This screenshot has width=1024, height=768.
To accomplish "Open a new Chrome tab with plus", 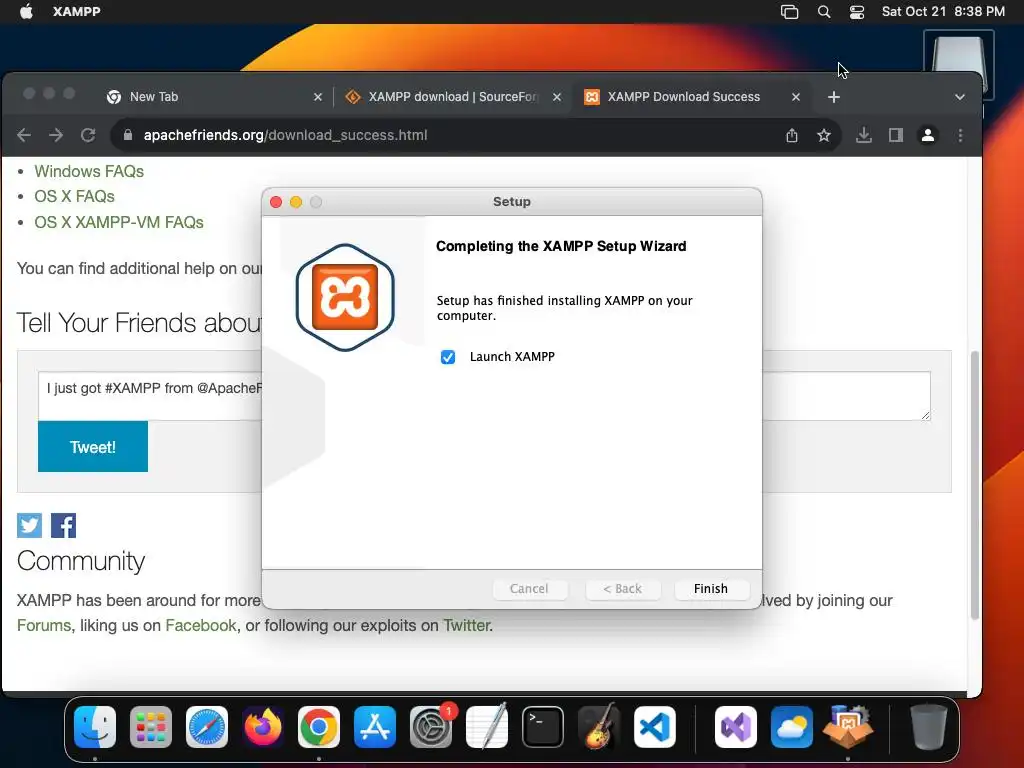I will 834,97.
